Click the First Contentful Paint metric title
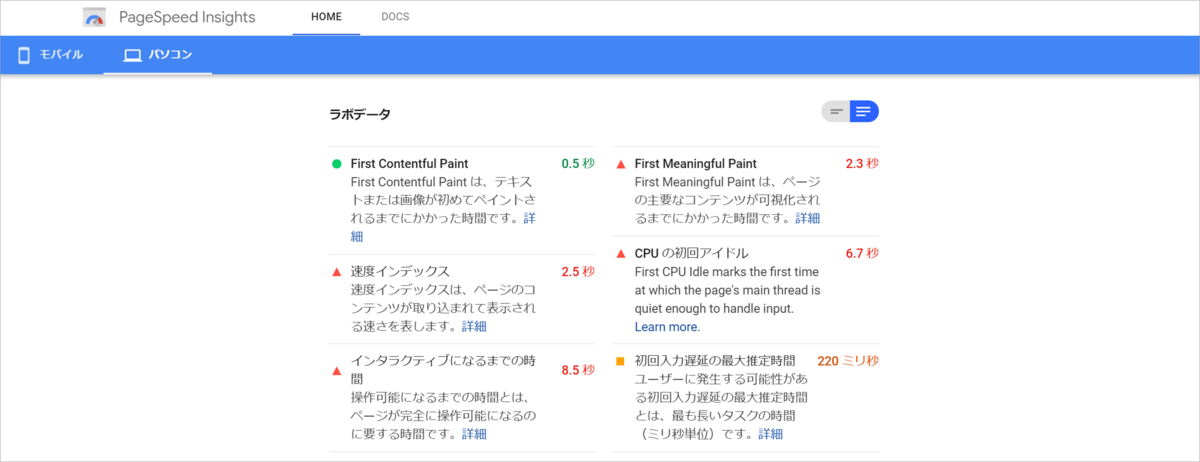Image resolution: width=1200 pixels, height=462 pixels. [410, 163]
